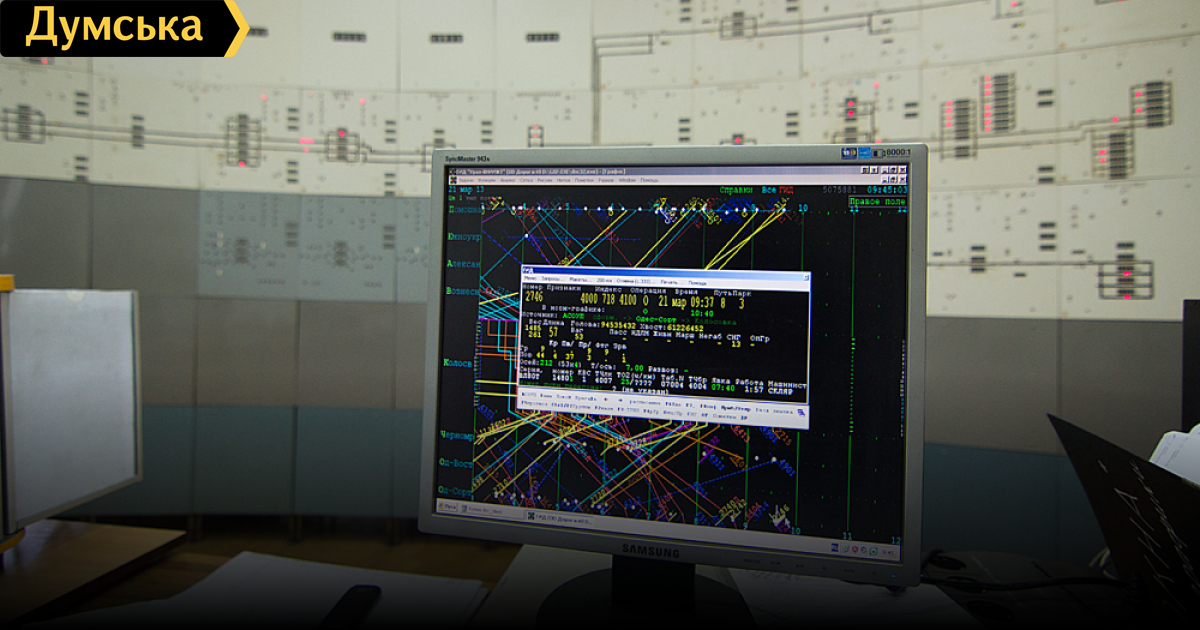Click the Справки label in top bar

coord(737,190)
